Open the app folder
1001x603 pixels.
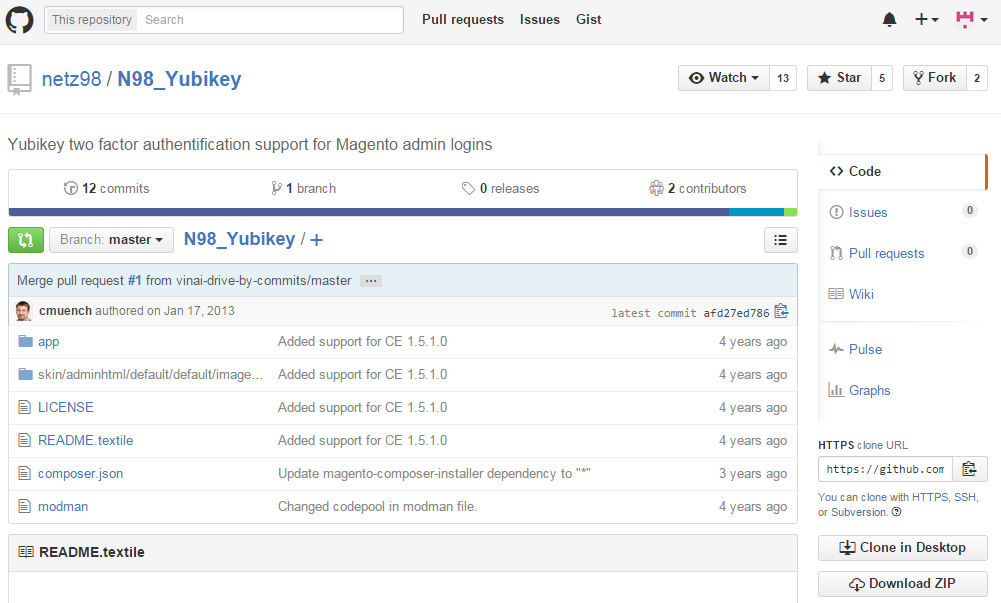coord(49,342)
